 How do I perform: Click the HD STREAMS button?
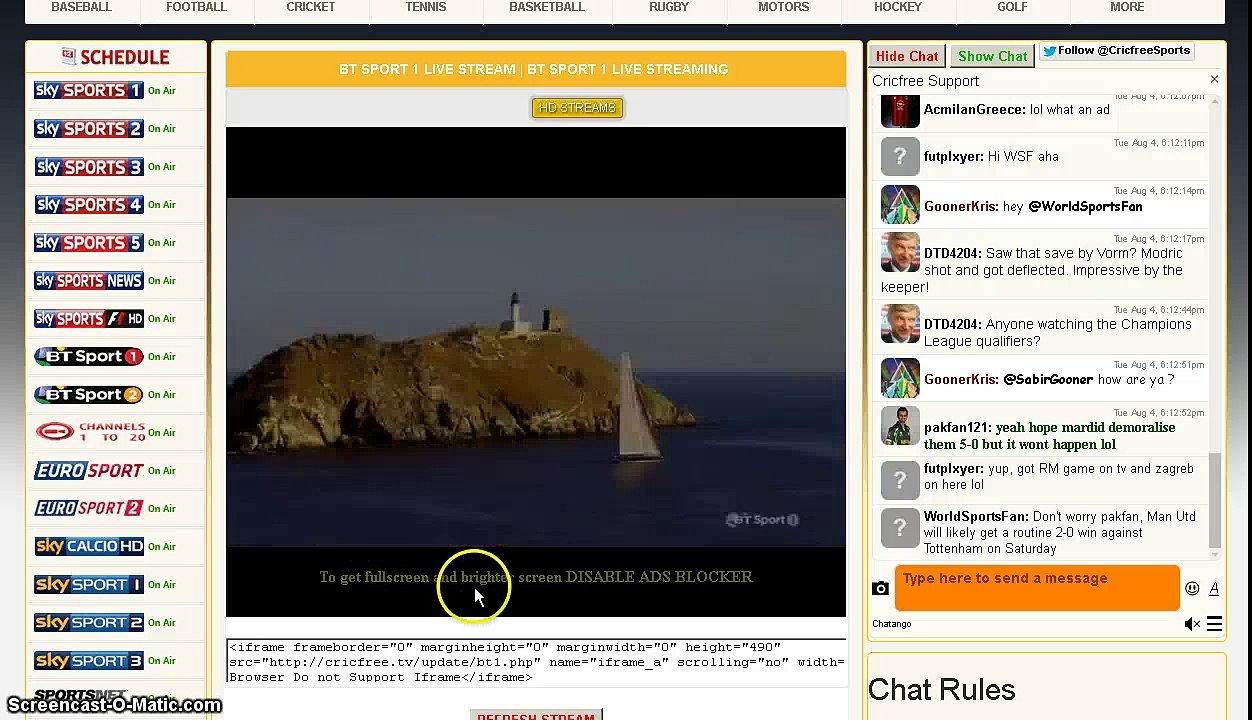coord(577,108)
